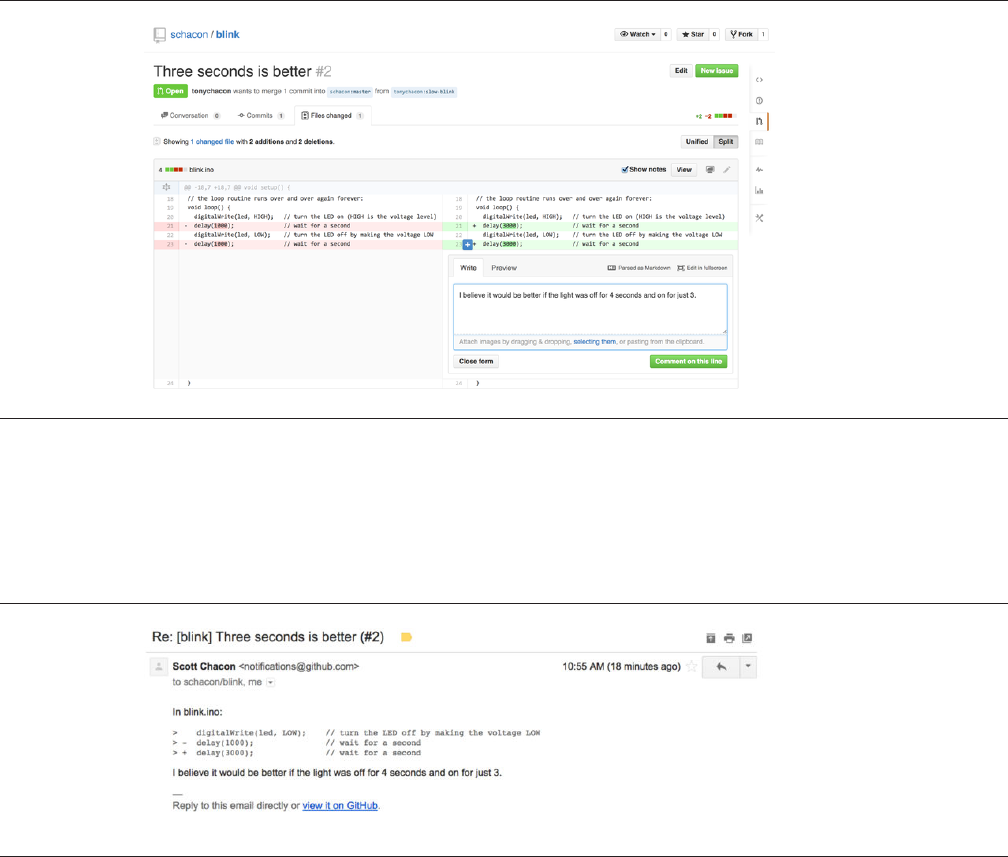This screenshot has width=1008, height=857.
Task: Click the reply arrow button in email
Action: 721,667
